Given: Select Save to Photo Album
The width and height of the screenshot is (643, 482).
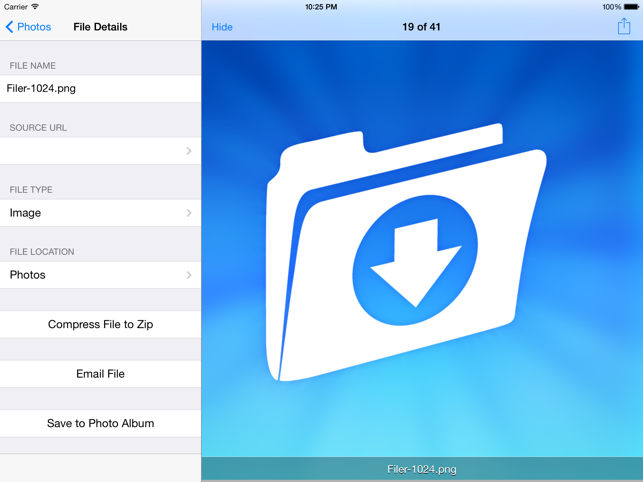Looking at the screenshot, I should coord(100,423).
